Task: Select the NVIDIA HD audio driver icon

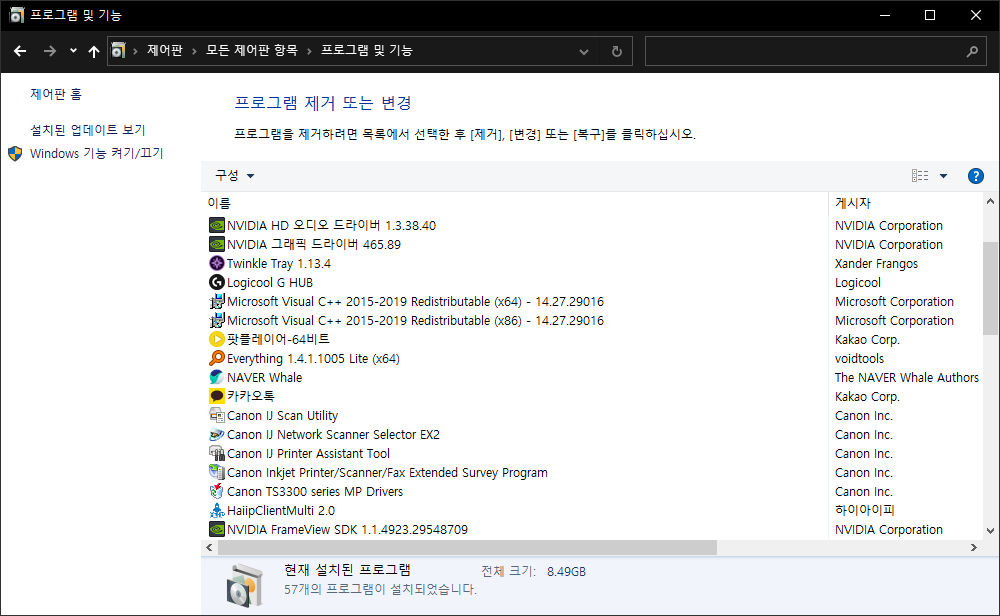Action: pyautogui.click(x=217, y=225)
